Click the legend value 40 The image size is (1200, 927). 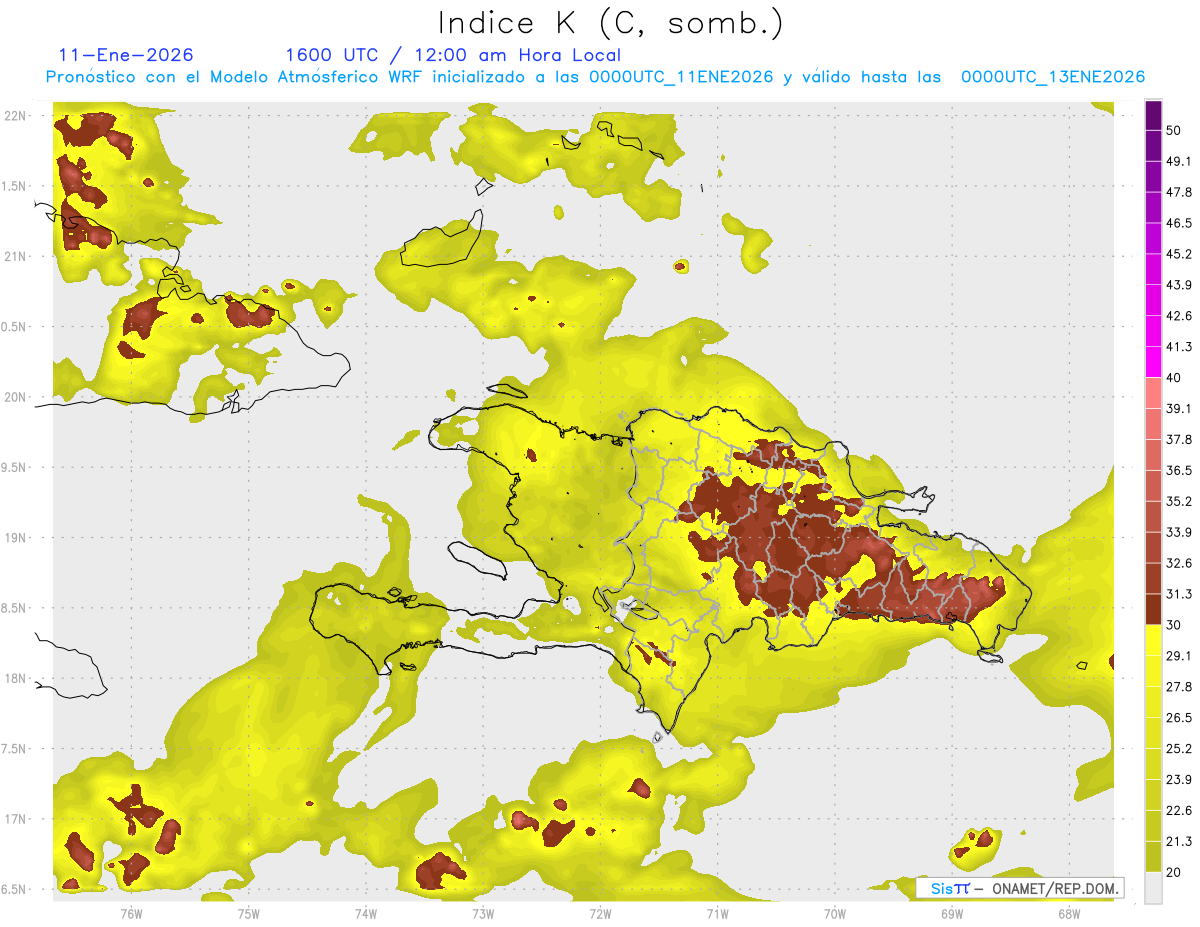1174,378
